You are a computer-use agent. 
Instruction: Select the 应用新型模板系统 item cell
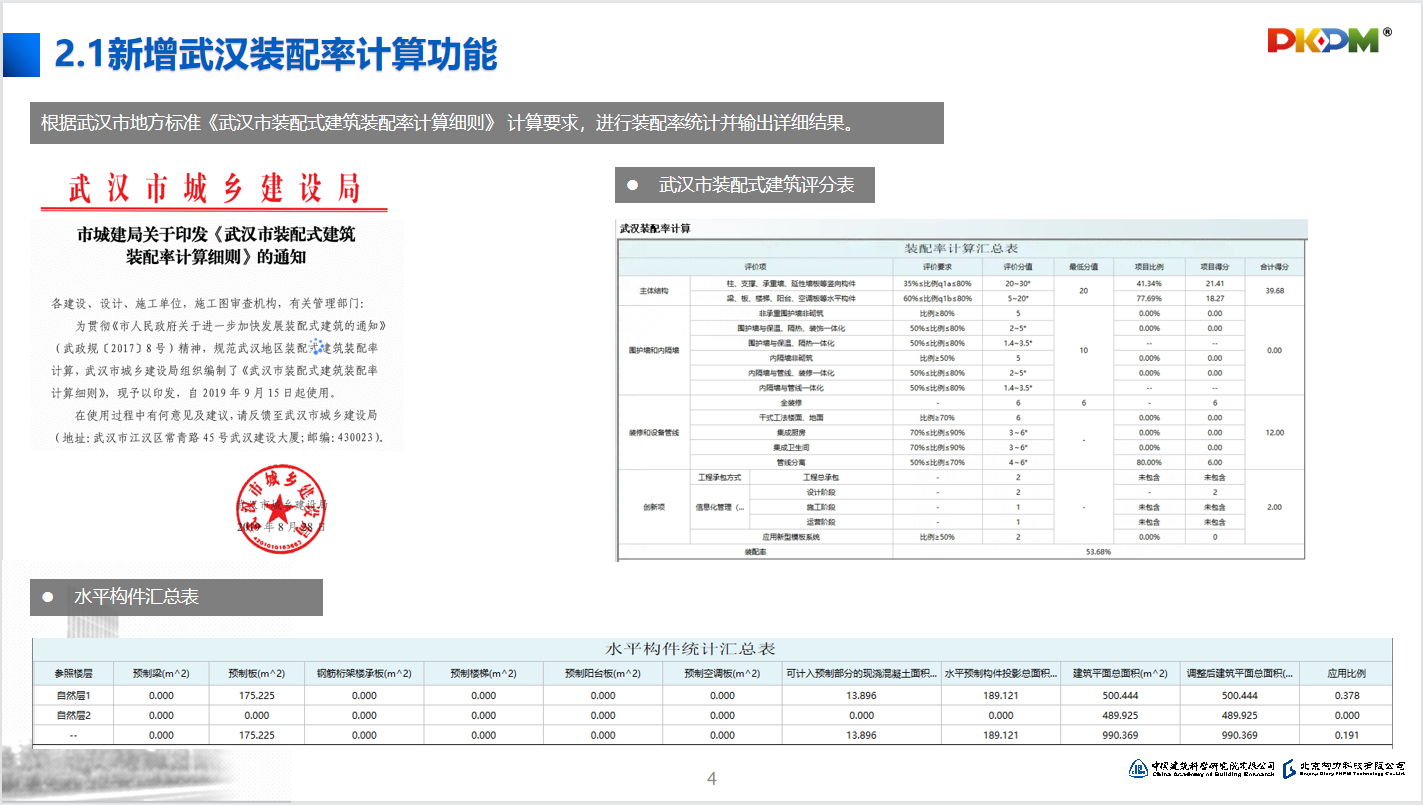coord(791,537)
